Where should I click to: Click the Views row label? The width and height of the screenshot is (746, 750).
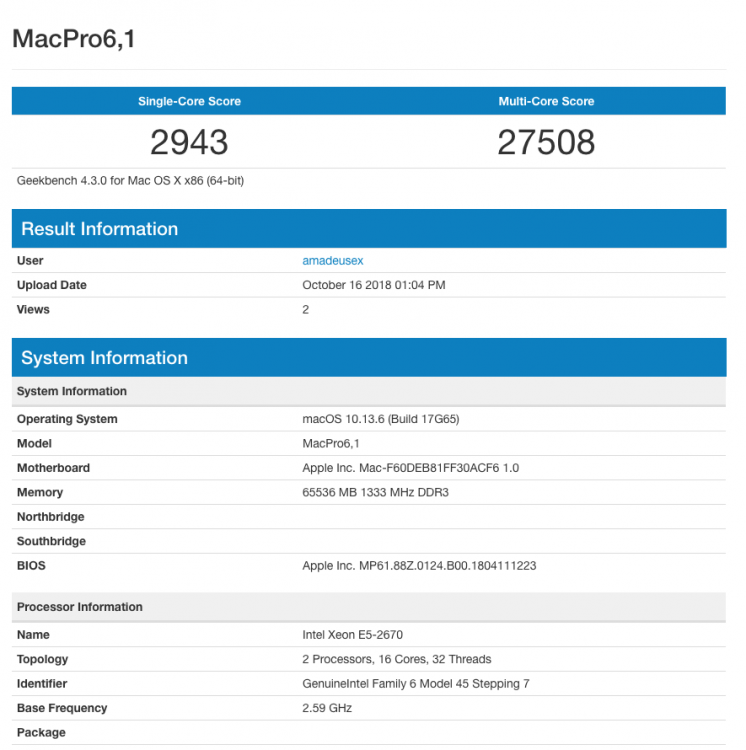(x=33, y=309)
